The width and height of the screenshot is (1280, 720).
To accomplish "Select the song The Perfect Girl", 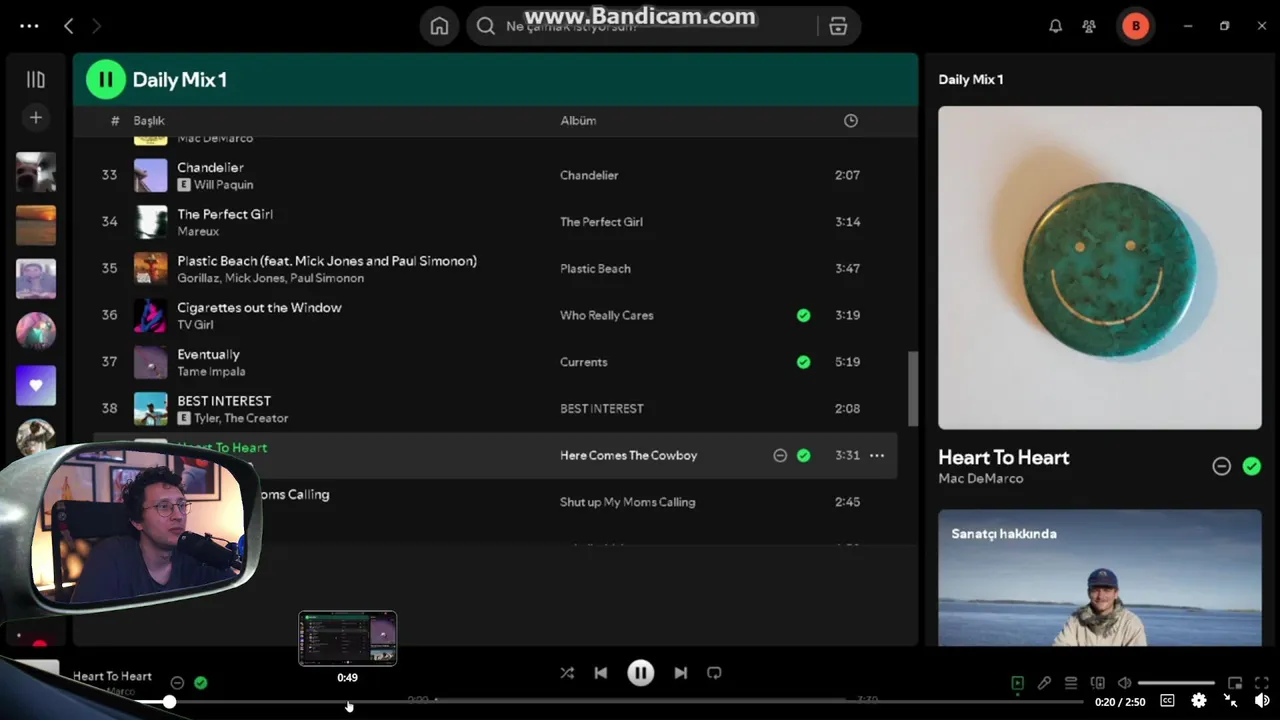I will click(225, 214).
